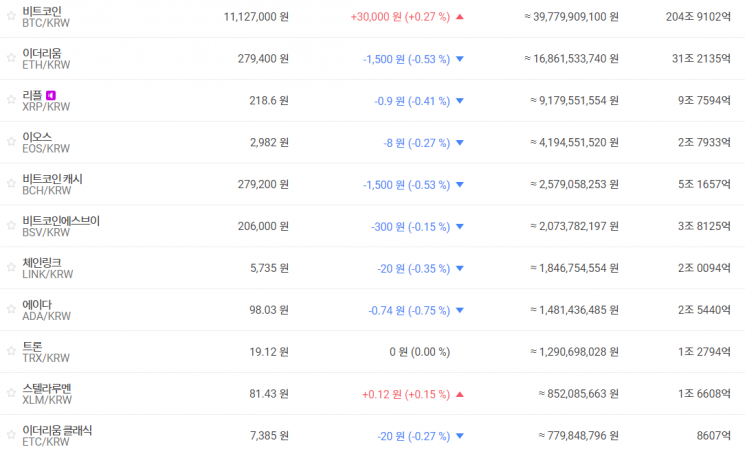Select the change +30,000 원 (+0.27 %)
The image size is (745, 456).
click(400, 17)
